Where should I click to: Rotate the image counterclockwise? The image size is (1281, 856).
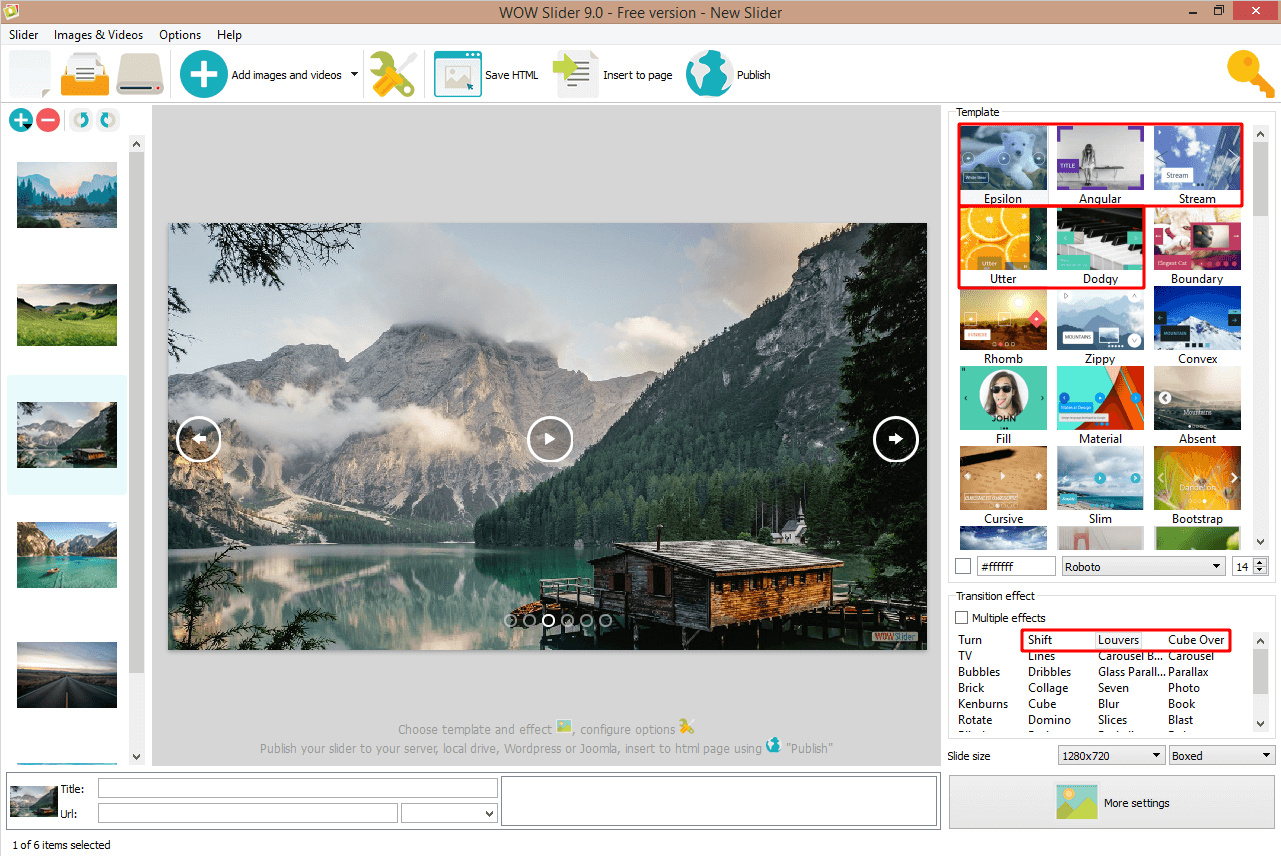(79, 120)
